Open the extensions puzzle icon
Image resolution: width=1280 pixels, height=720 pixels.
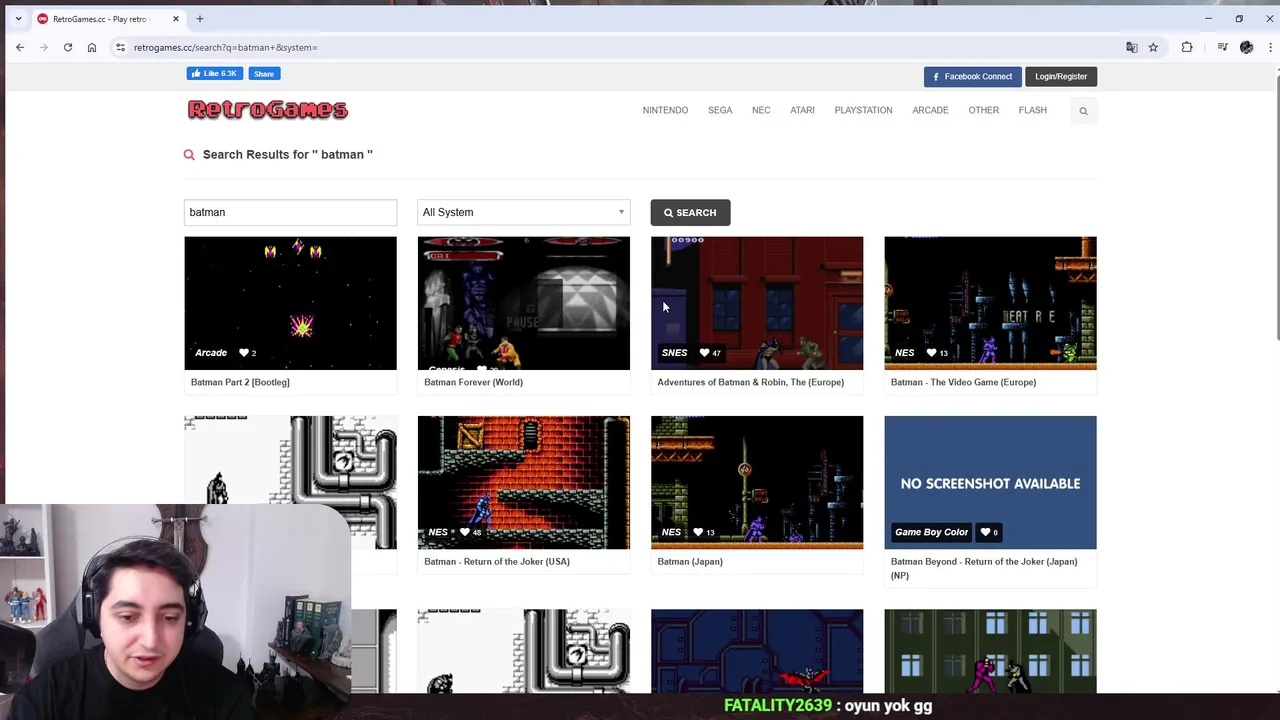click(x=1187, y=47)
